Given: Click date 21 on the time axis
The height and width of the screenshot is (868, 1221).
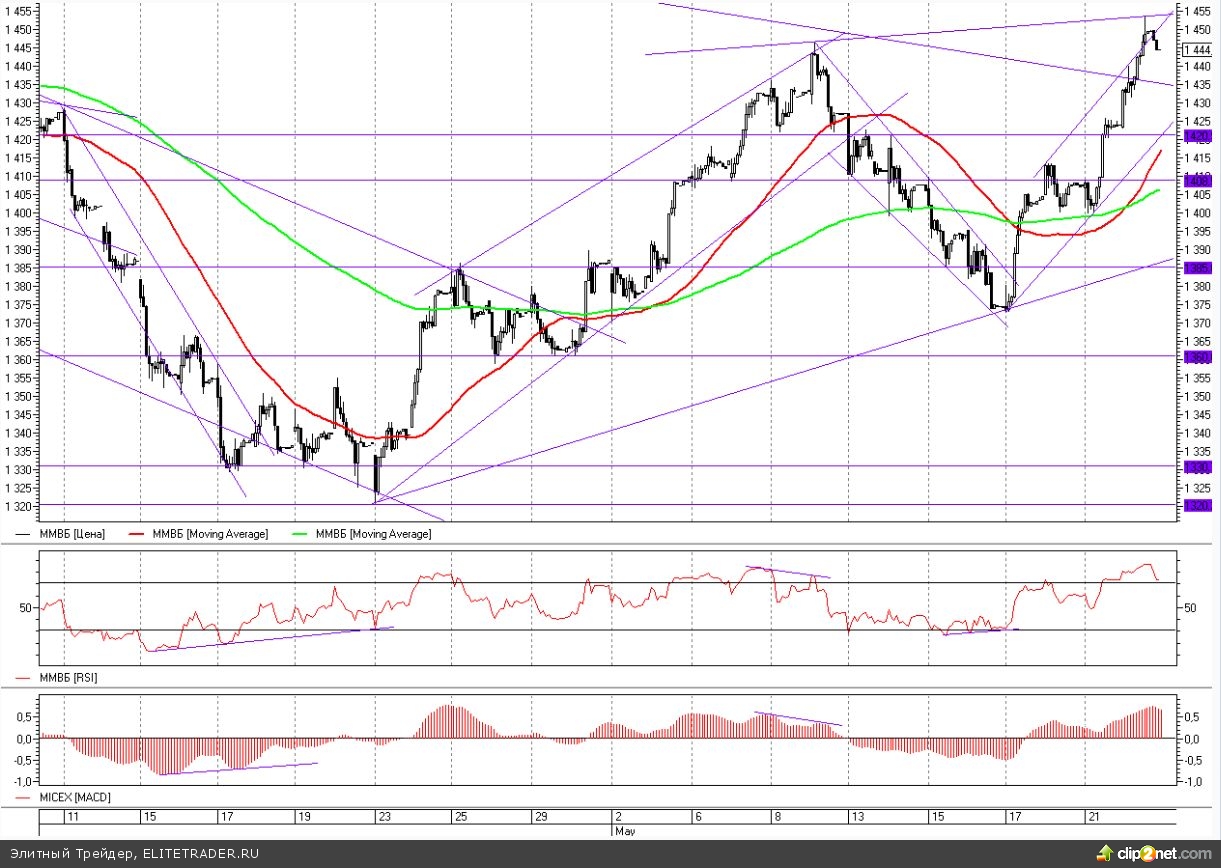Looking at the screenshot, I should pyautogui.click(x=1095, y=817).
